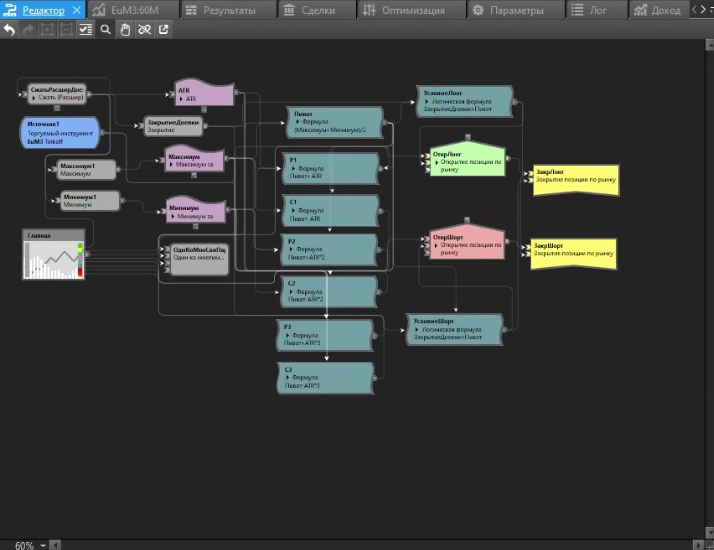
Task: Click the Главная chart panel thumbnail
Action: pyautogui.click(x=52, y=258)
